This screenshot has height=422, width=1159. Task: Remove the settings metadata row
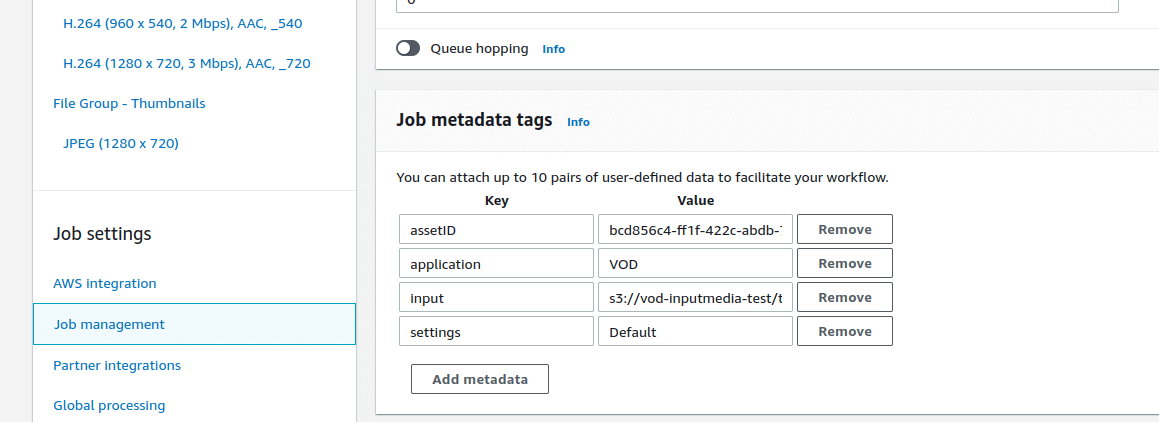pos(844,331)
